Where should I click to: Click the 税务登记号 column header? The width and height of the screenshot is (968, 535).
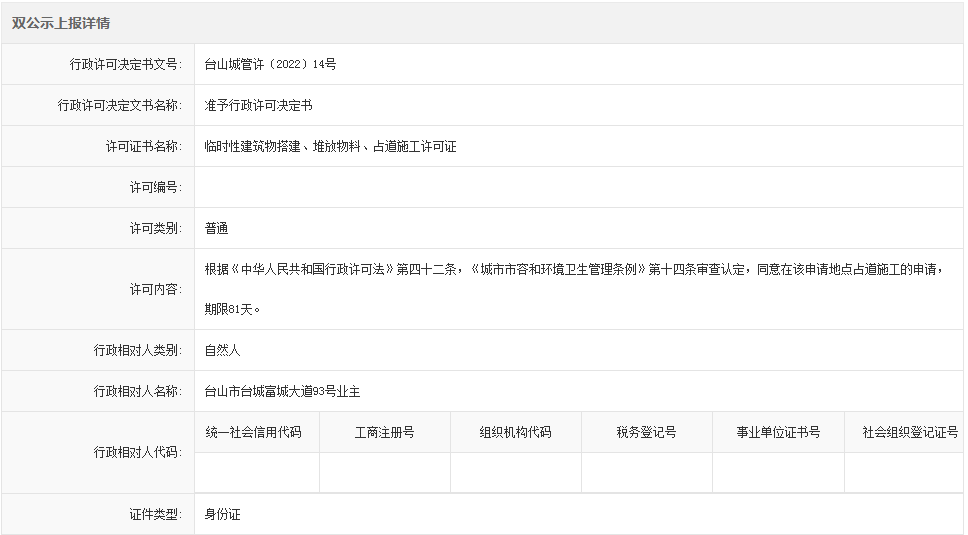(x=646, y=432)
